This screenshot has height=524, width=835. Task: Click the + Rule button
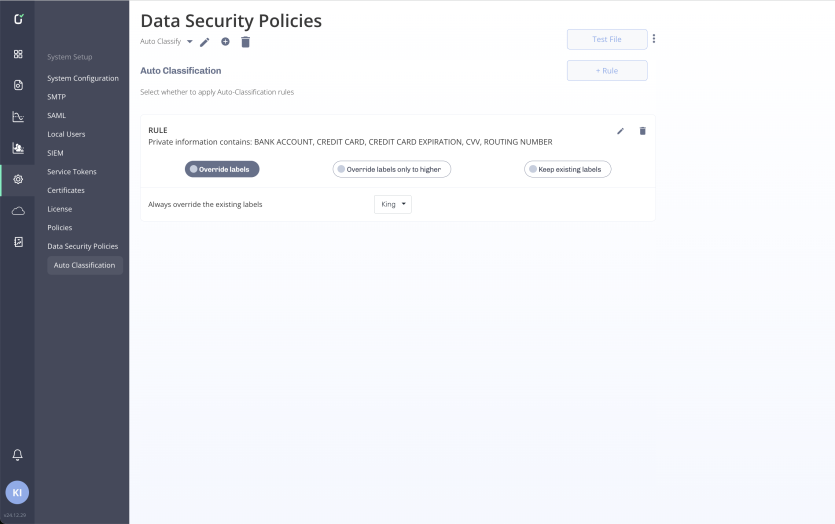point(607,71)
